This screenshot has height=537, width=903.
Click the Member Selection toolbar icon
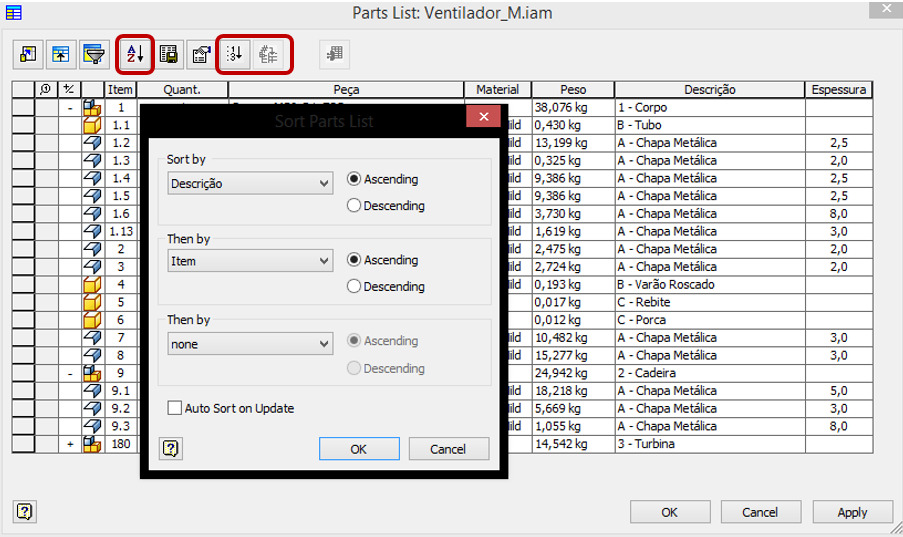click(335, 55)
